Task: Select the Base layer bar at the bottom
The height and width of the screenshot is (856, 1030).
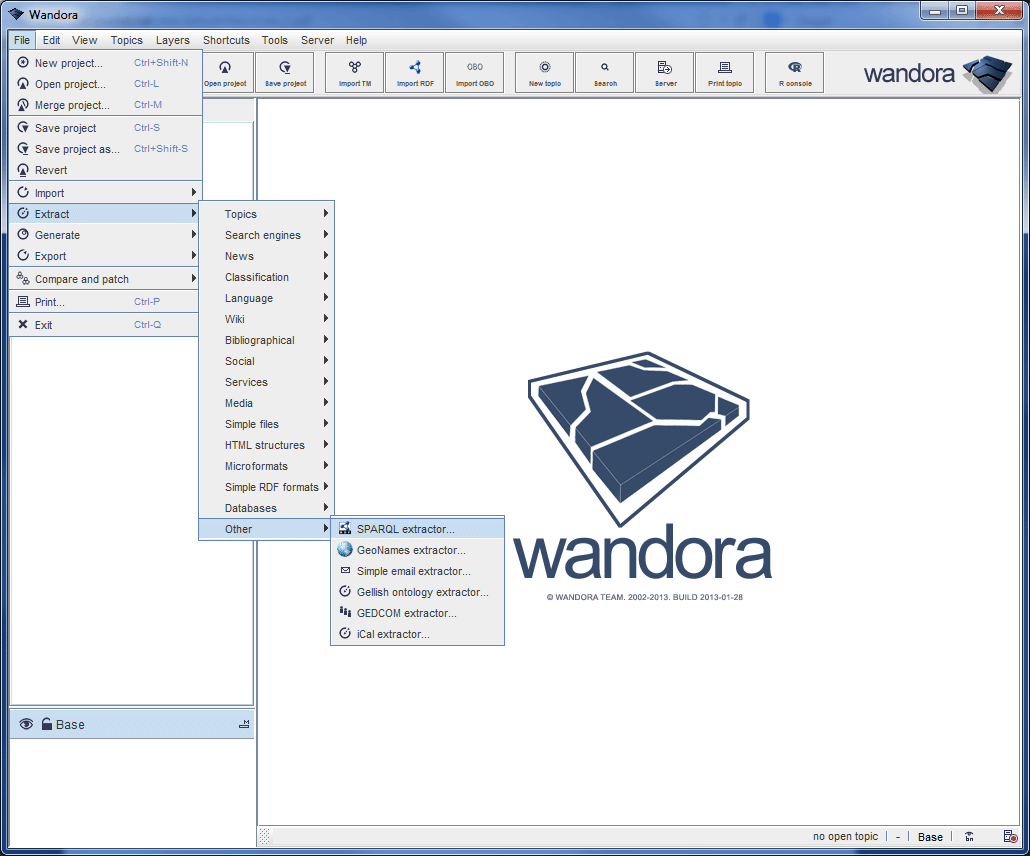Action: click(x=130, y=724)
